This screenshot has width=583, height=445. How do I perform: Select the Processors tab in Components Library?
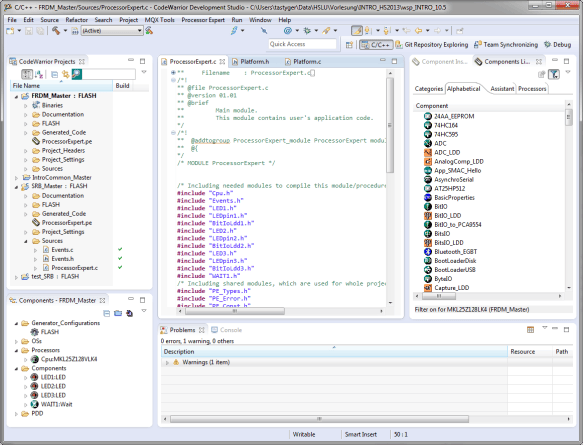click(x=532, y=89)
